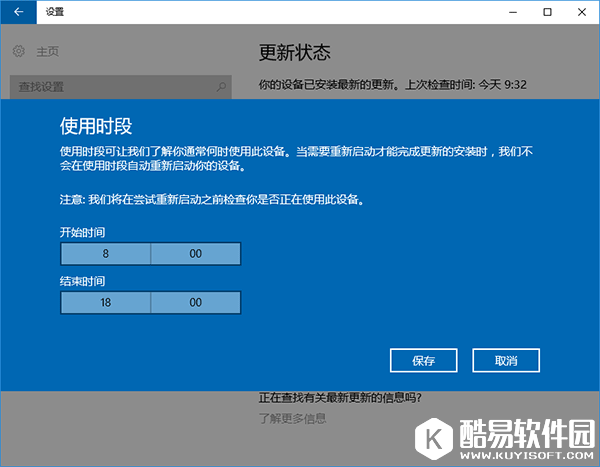Close the 设置 window
This screenshot has width=600, height=467.
click(582, 12)
